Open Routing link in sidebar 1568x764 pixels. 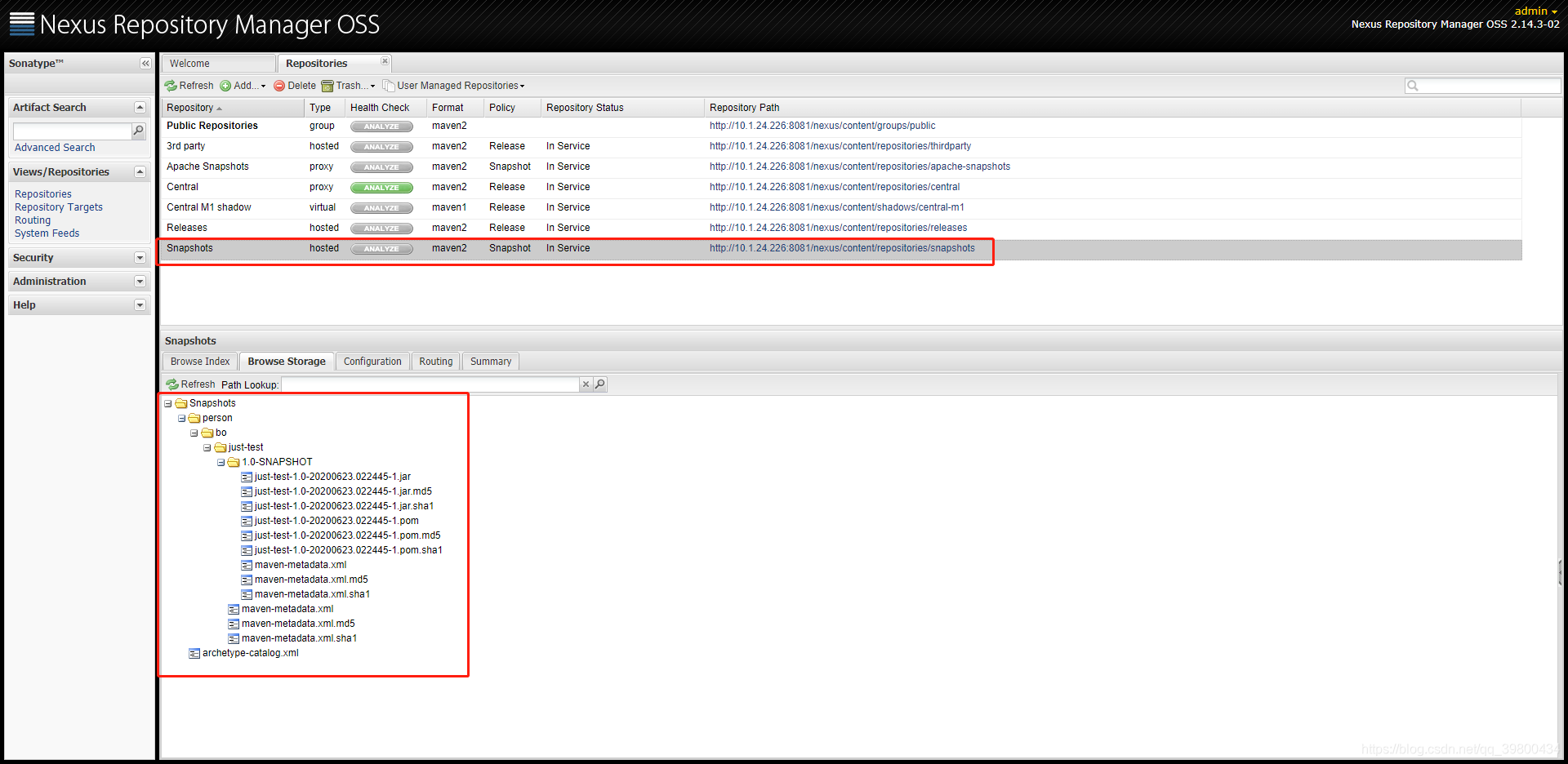point(33,220)
